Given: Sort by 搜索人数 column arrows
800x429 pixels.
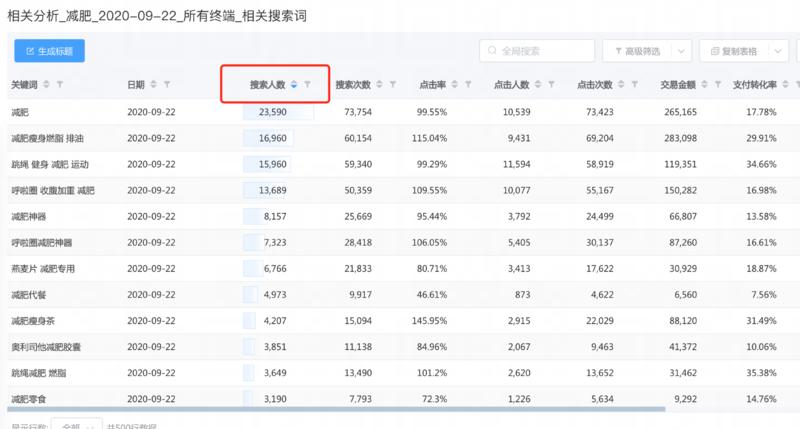Looking at the screenshot, I should (x=294, y=84).
